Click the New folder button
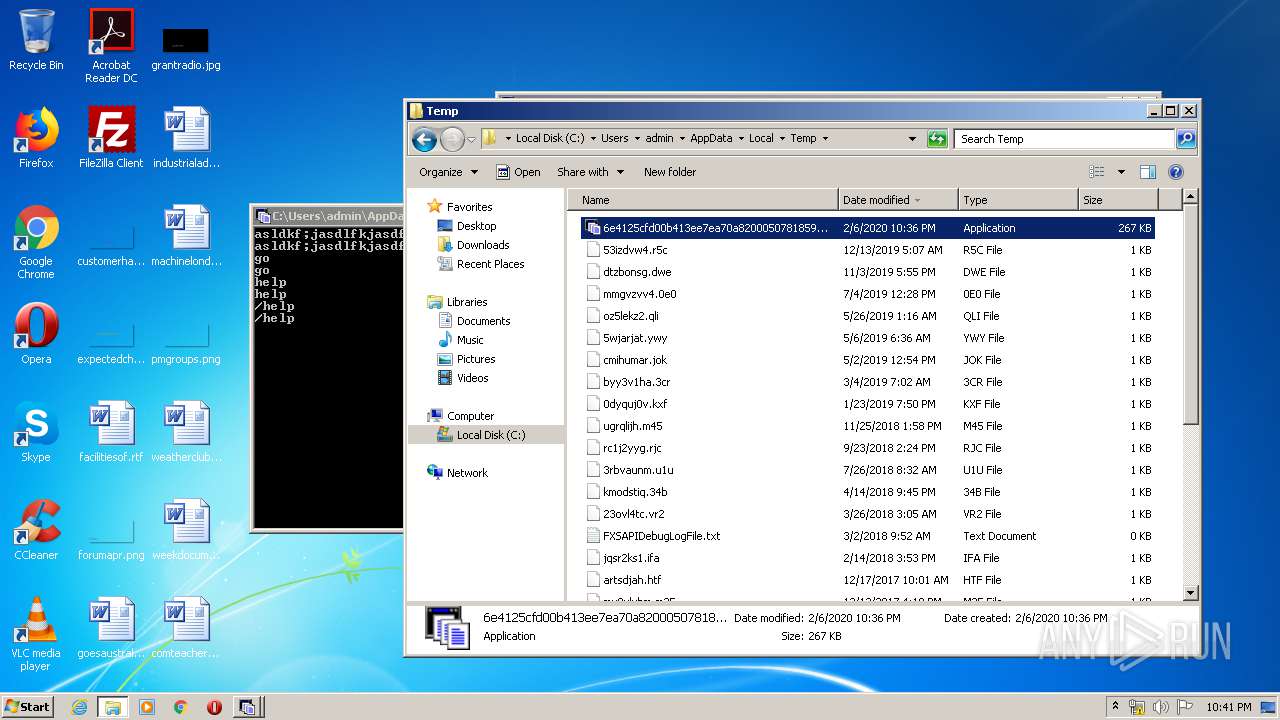1280x720 pixels. tap(670, 172)
